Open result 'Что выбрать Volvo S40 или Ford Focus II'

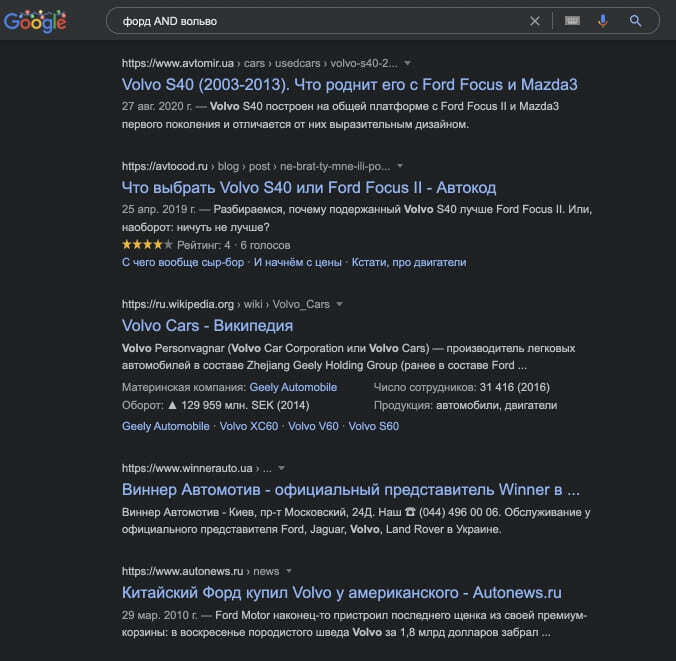tap(309, 188)
